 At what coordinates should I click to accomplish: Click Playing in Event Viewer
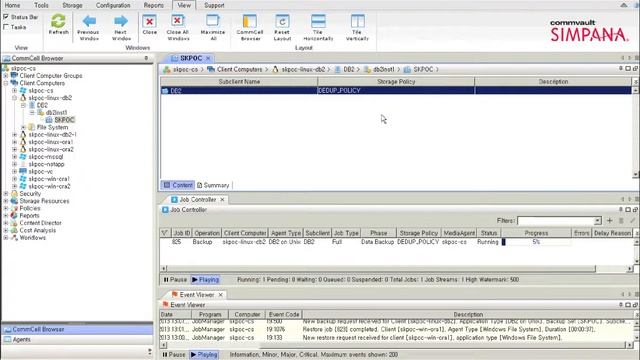pos(204,355)
